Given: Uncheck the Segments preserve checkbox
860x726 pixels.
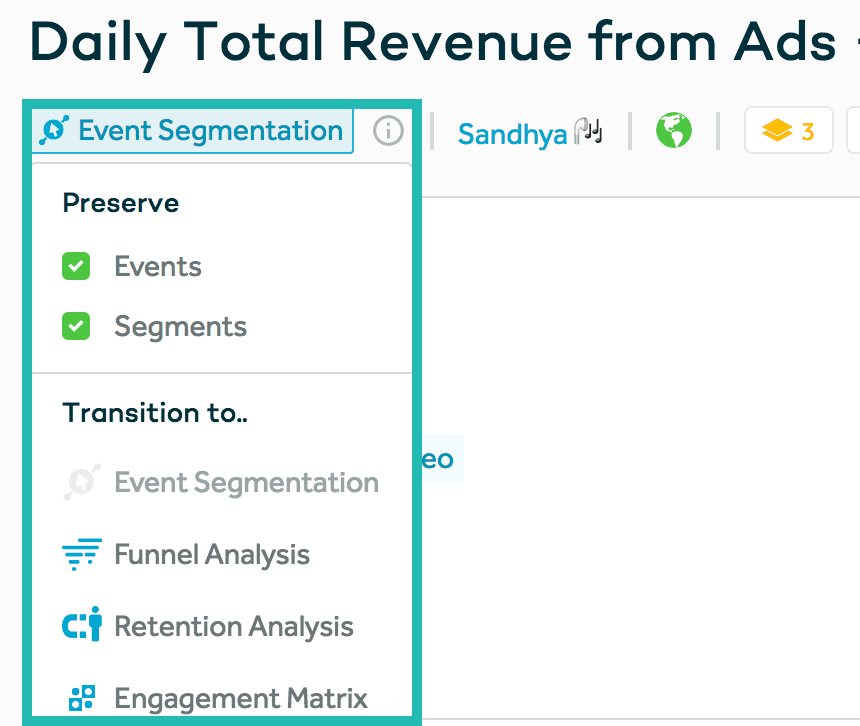Looking at the screenshot, I should click(x=76, y=327).
